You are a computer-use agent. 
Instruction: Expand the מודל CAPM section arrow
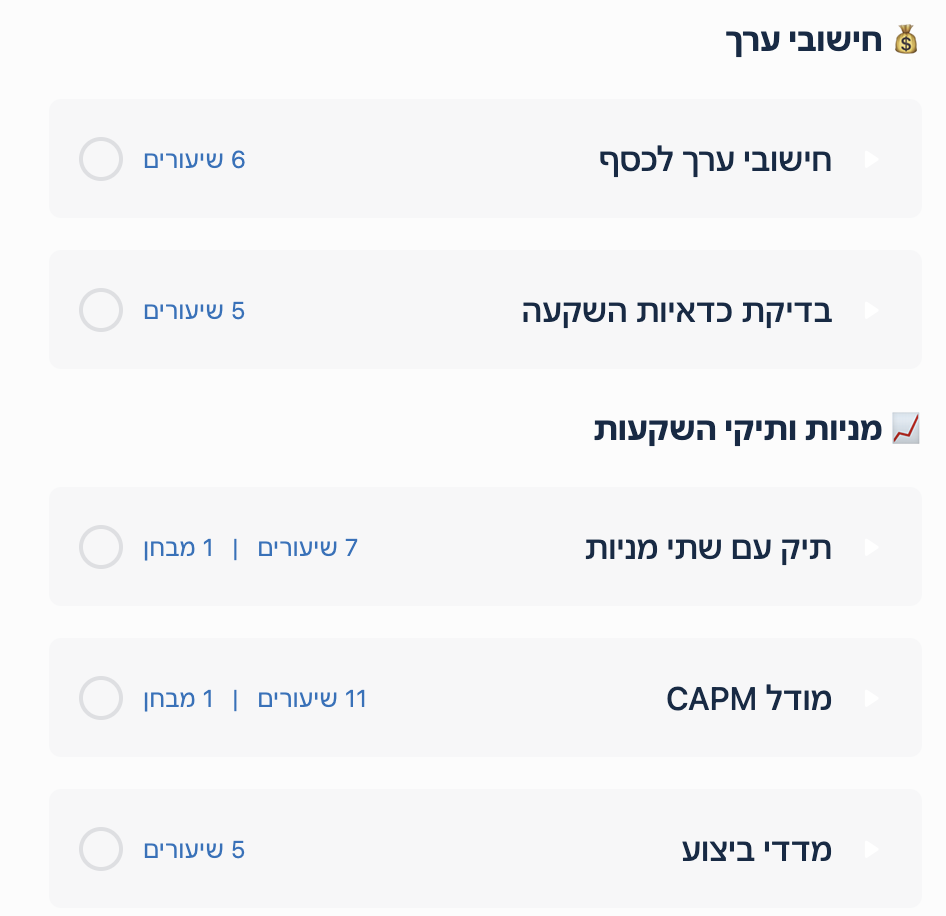click(871, 699)
